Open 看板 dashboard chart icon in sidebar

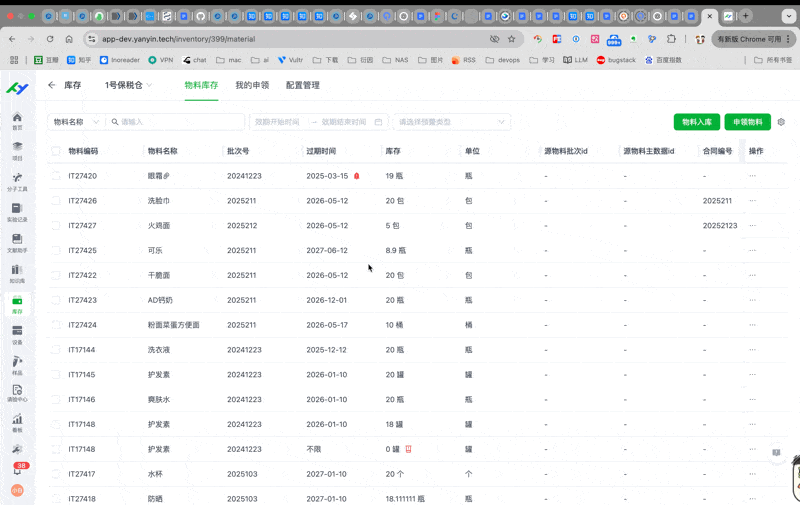pyautogui.click(x=17, y=422)
